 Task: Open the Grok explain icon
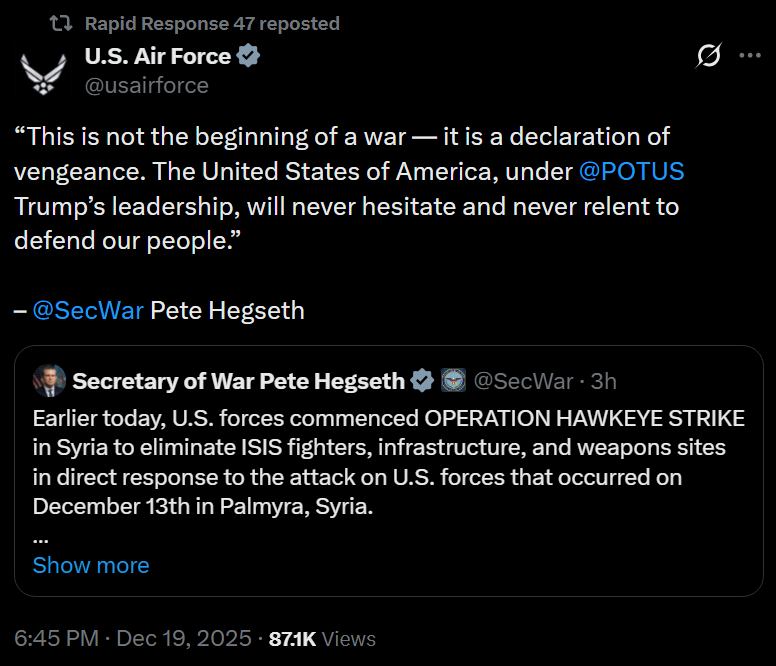point(708,57)
